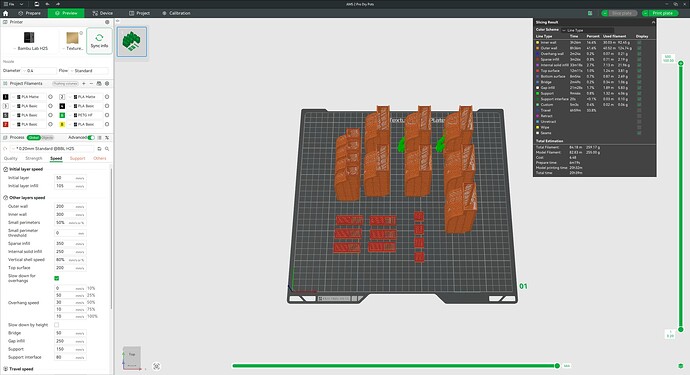Go to the Home screen icon

[x=5, y=13]
